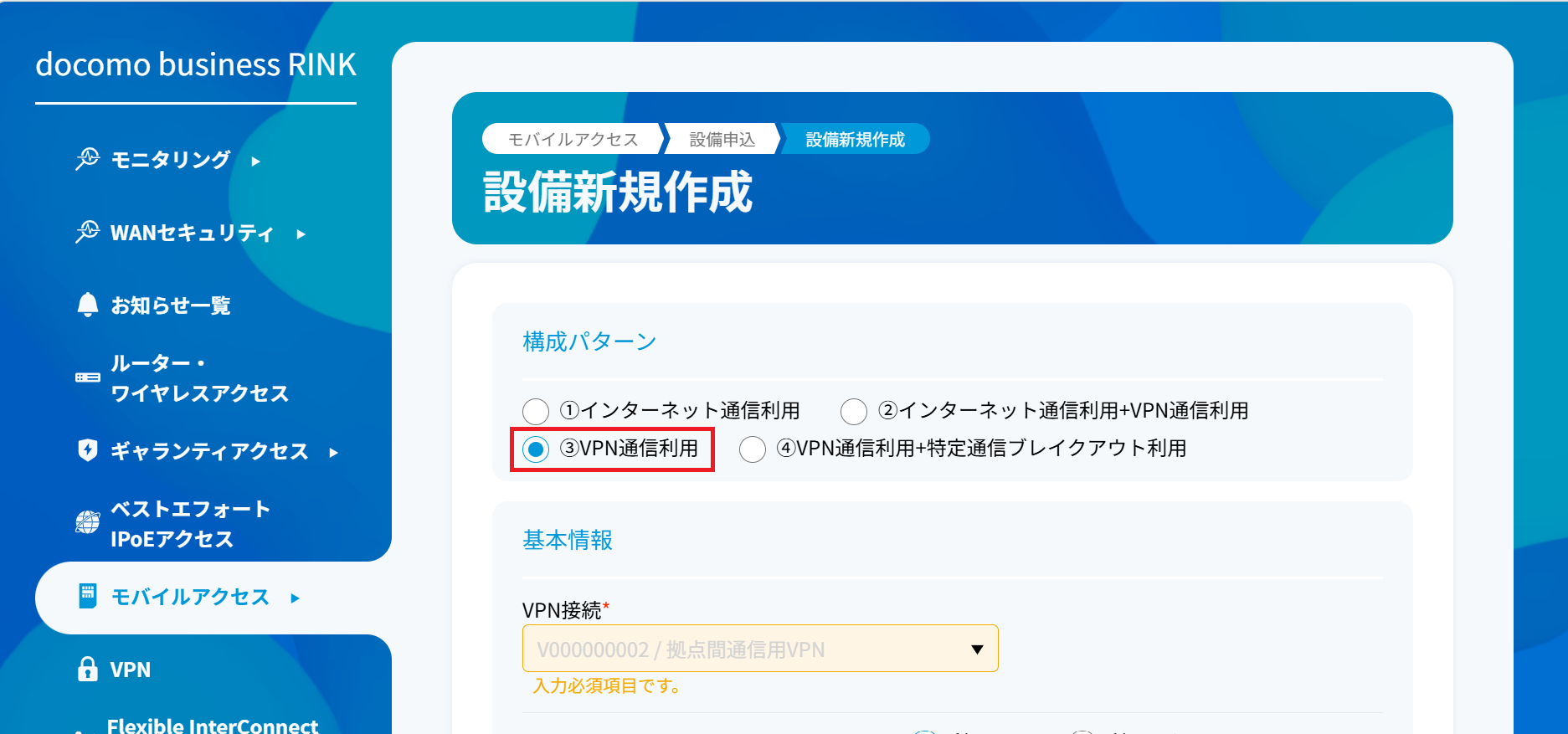Click 設備新規作成 breadcrumb
This screenshot has height=734, width=1568.
pos(855,139)
